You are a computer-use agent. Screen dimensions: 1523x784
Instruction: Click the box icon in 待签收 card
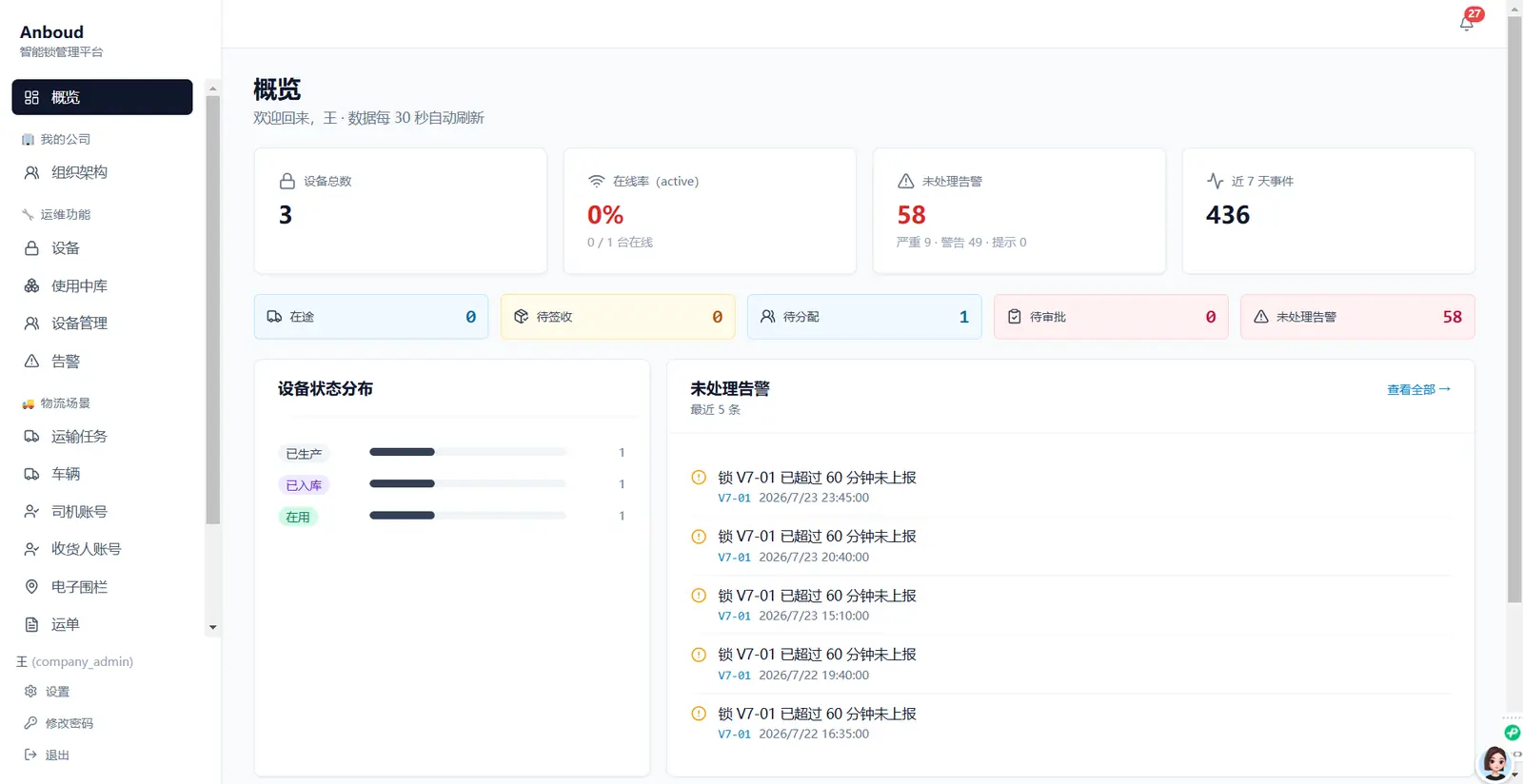click(521, 317)
